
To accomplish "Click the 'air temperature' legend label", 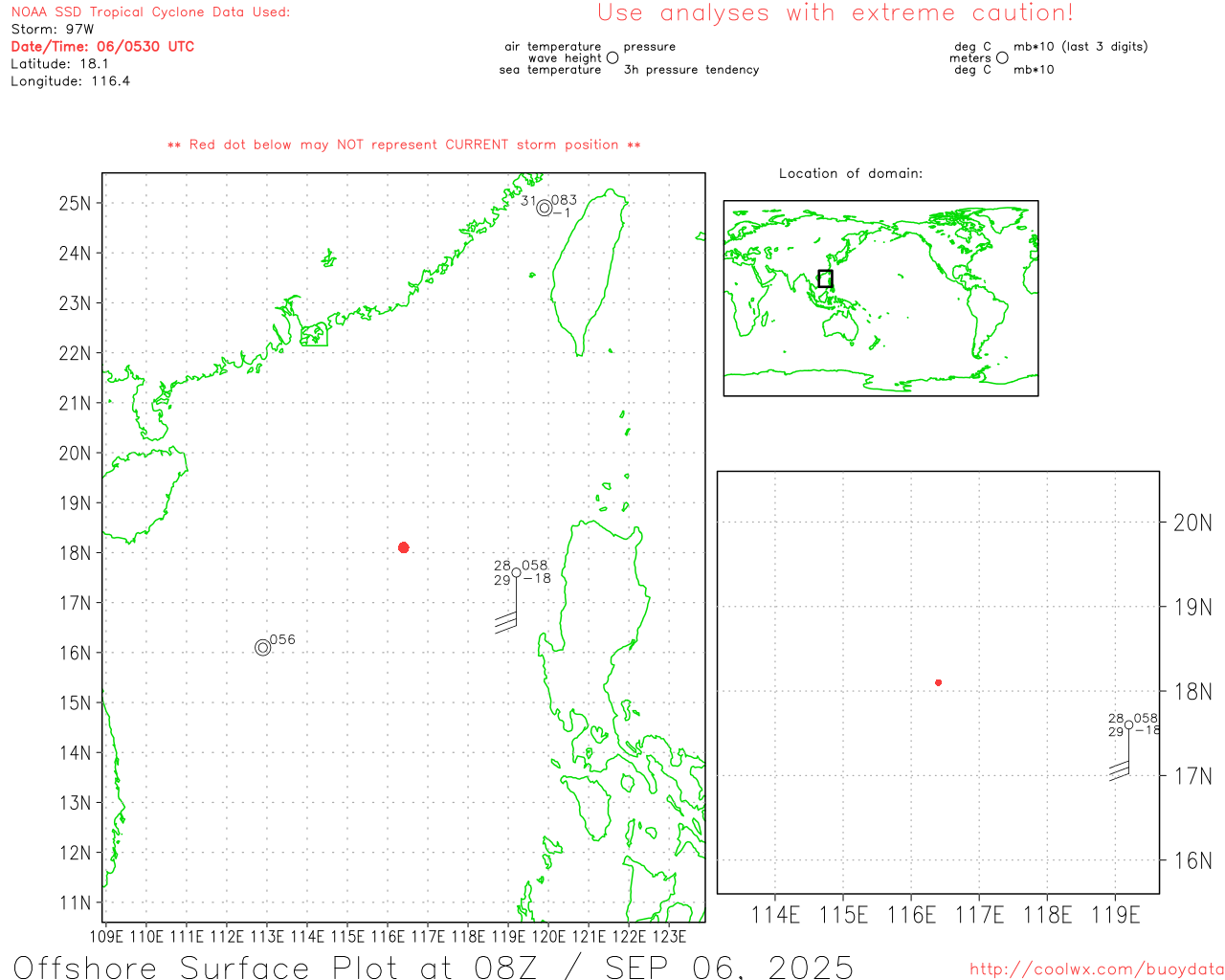I will 553,46.
